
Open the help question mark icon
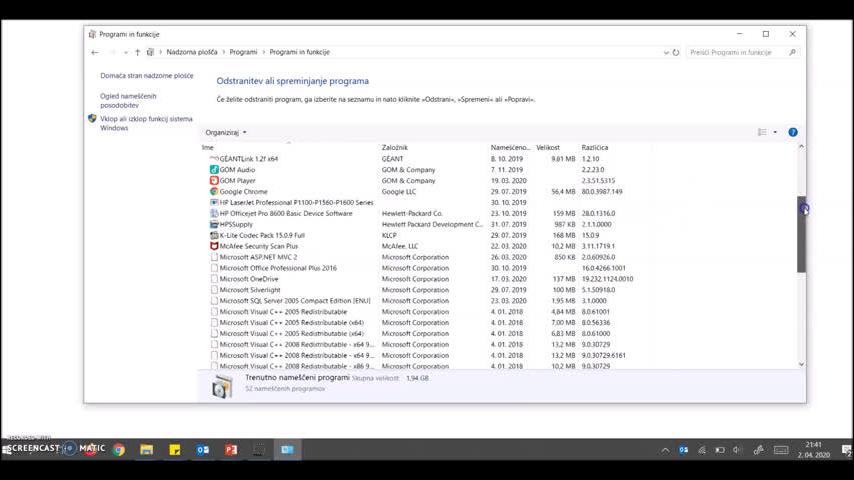792,132
